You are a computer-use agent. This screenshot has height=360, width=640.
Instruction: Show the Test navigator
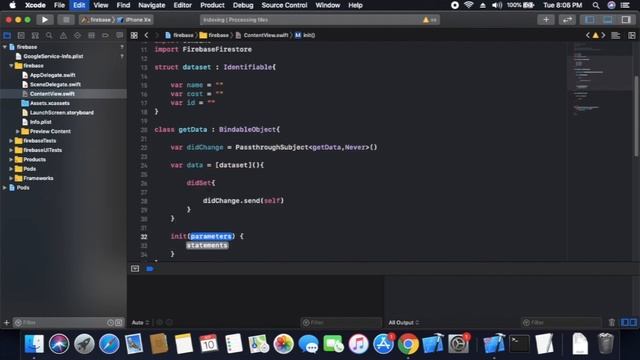tap(77, 36)
